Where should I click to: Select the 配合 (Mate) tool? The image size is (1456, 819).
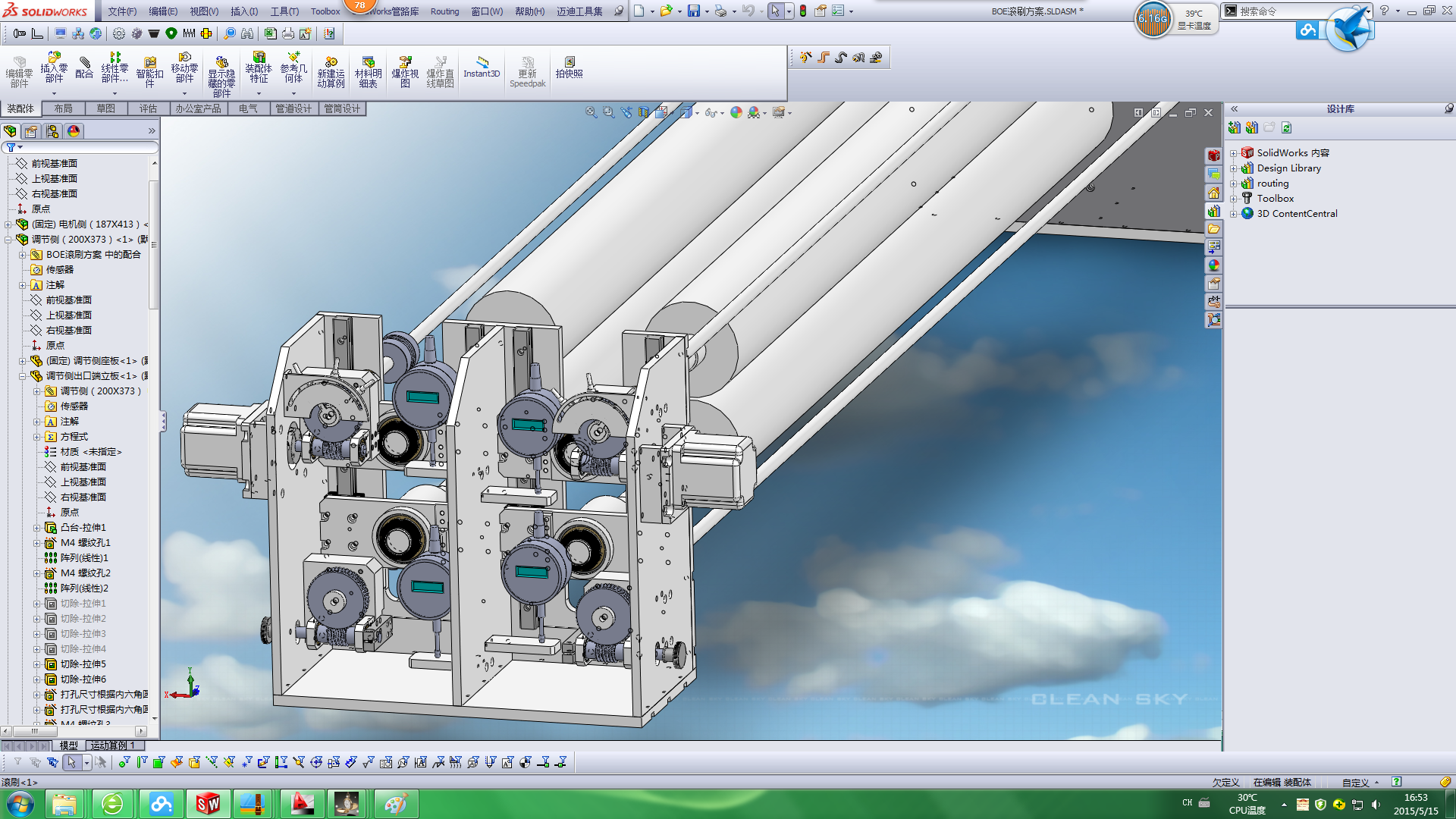point(84,67)
